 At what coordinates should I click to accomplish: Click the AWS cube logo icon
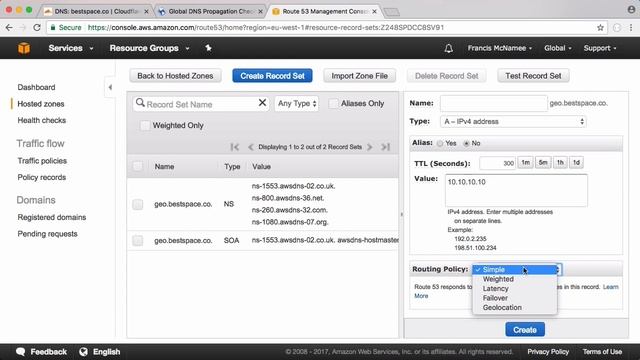click(24, 48)
